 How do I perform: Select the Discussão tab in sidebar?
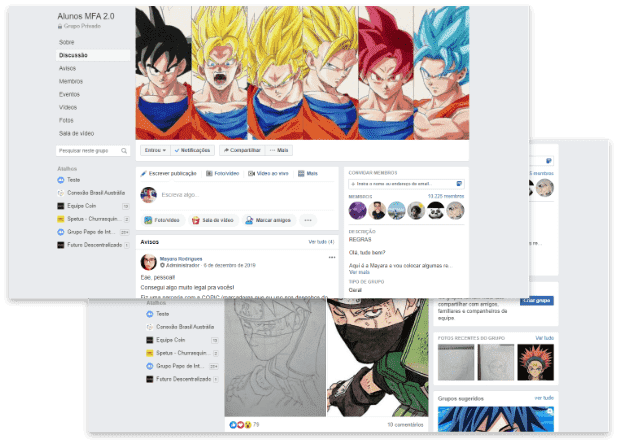click(93, 55)
